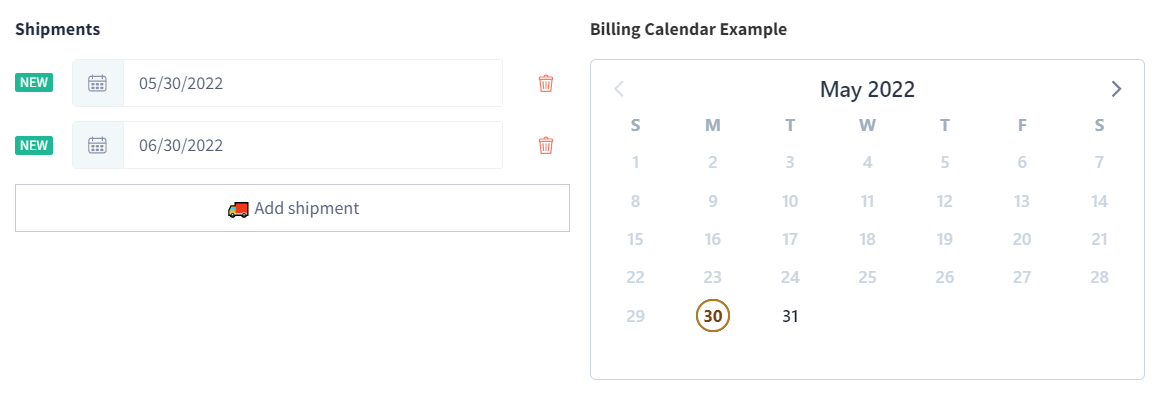Screen dimensions: 1163x393
Task: Click day 28 in the calendar
Action: (x=1099, y=278)
